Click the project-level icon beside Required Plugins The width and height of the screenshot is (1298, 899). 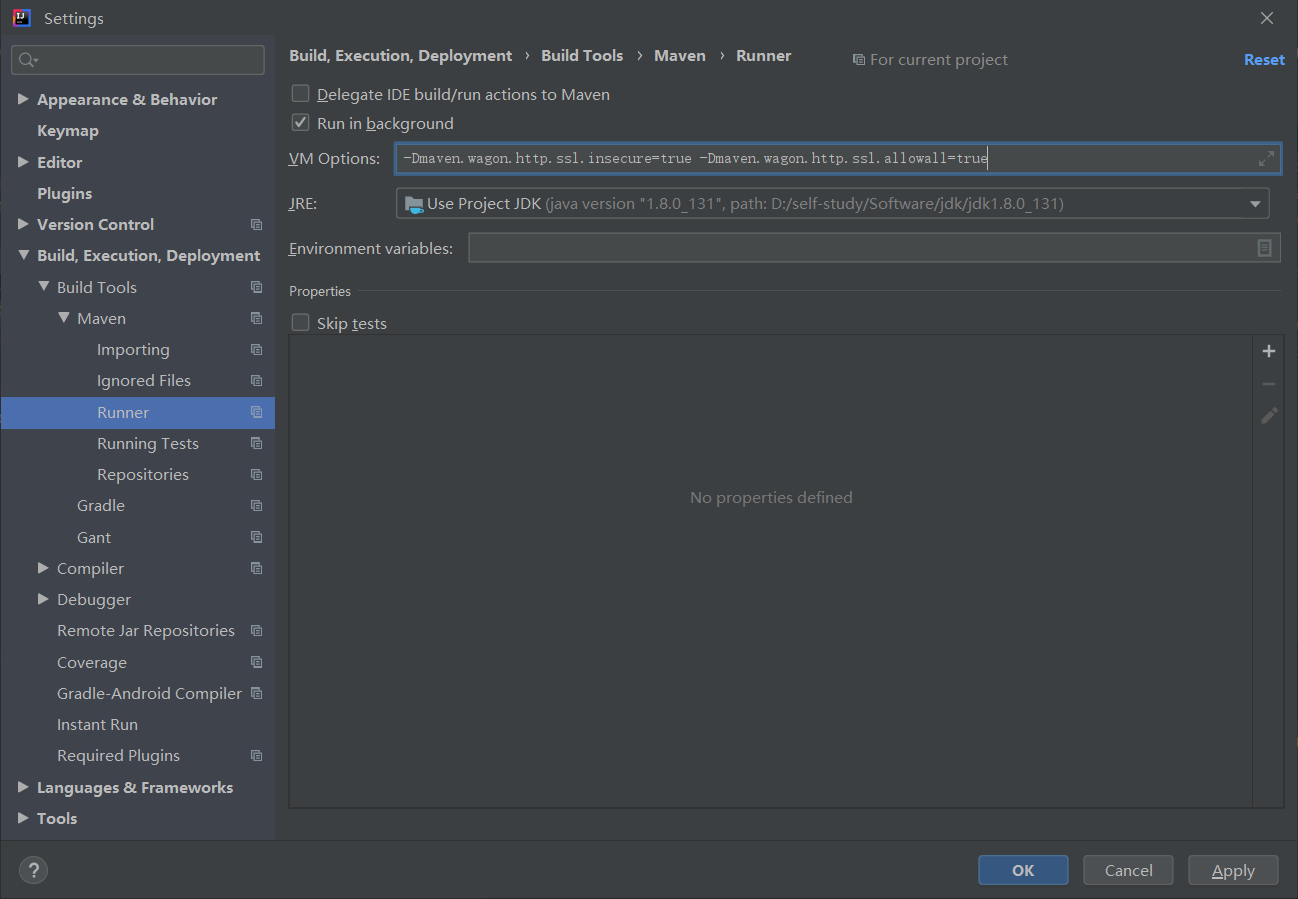(256, 756)
